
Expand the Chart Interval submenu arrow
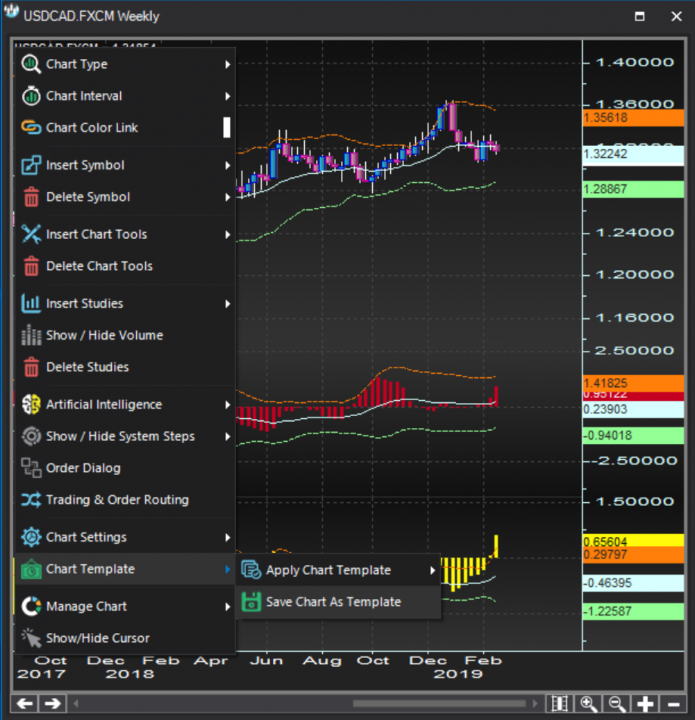click(228, 96)
